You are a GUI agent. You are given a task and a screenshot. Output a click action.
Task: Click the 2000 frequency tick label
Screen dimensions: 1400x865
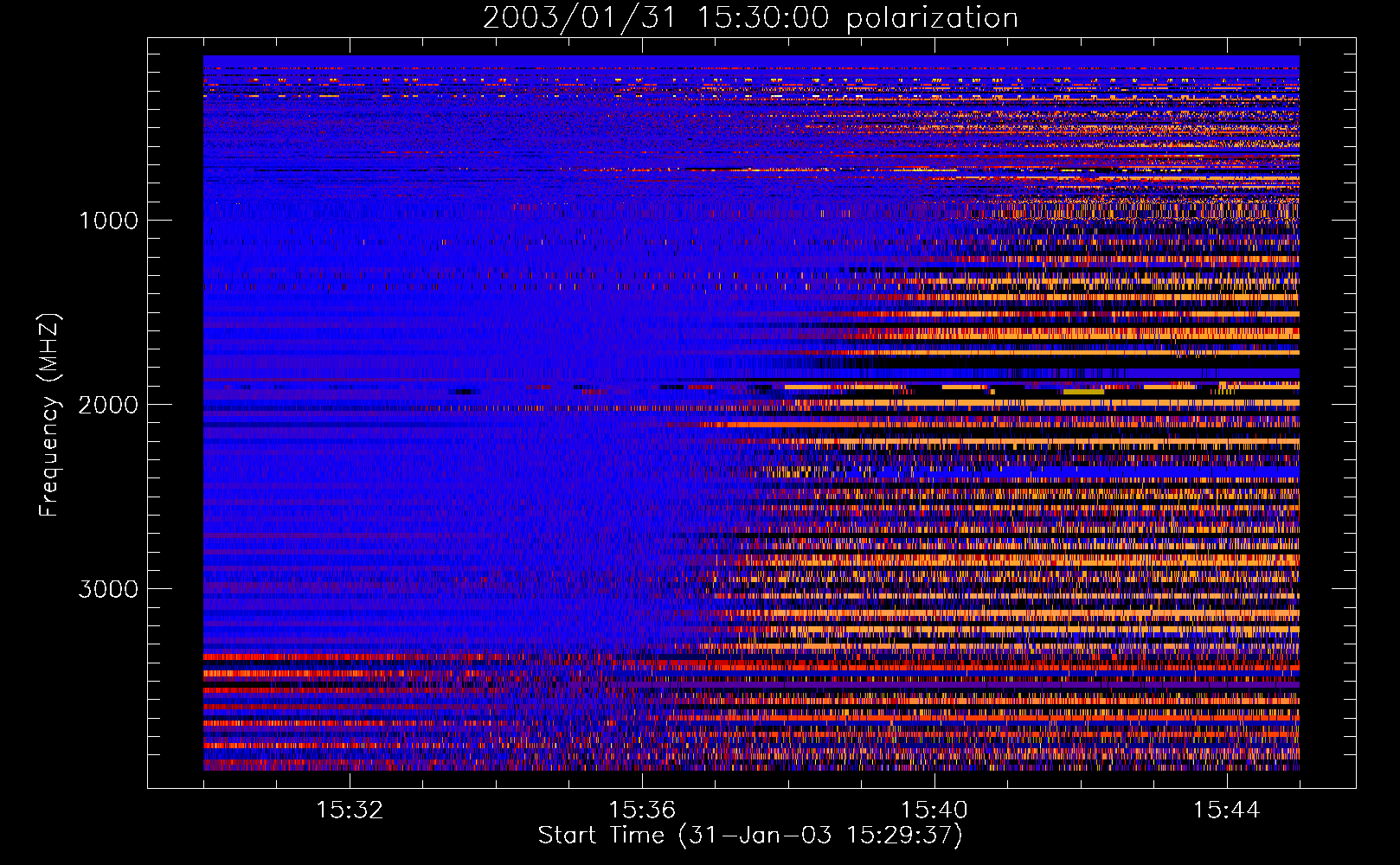[x=108, y=405]
